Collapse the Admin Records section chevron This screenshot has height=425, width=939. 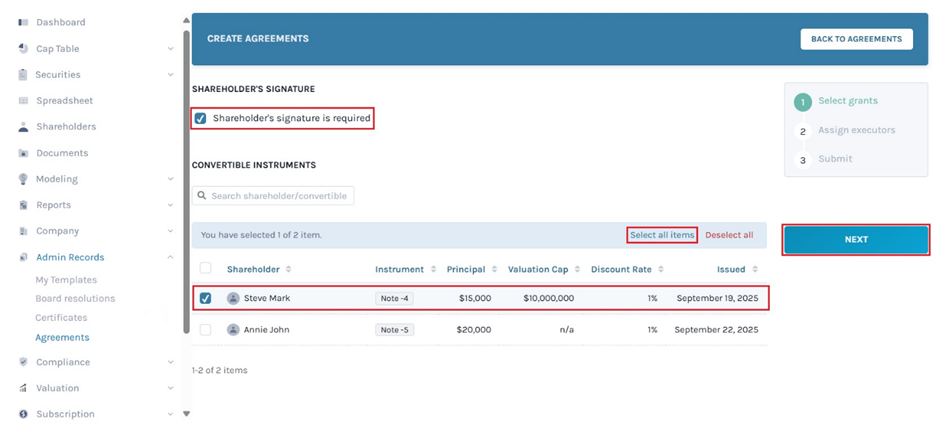(171, 257)
